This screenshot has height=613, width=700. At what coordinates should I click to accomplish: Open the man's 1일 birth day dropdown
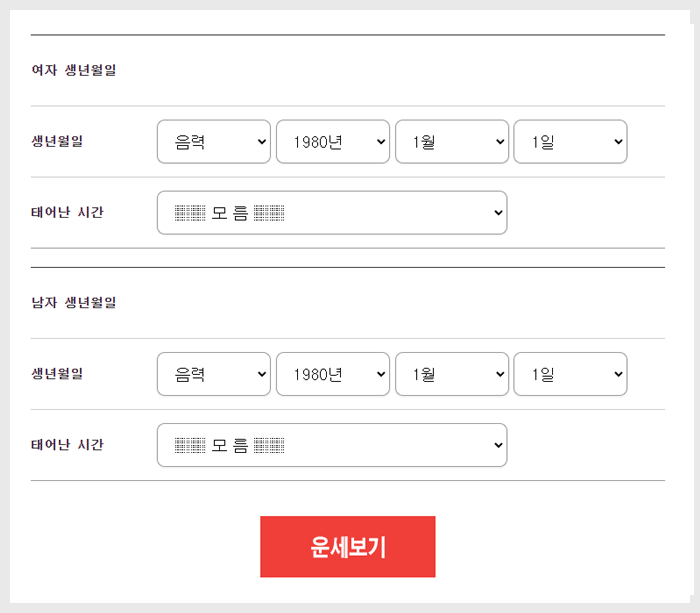(x=571, y=374)
